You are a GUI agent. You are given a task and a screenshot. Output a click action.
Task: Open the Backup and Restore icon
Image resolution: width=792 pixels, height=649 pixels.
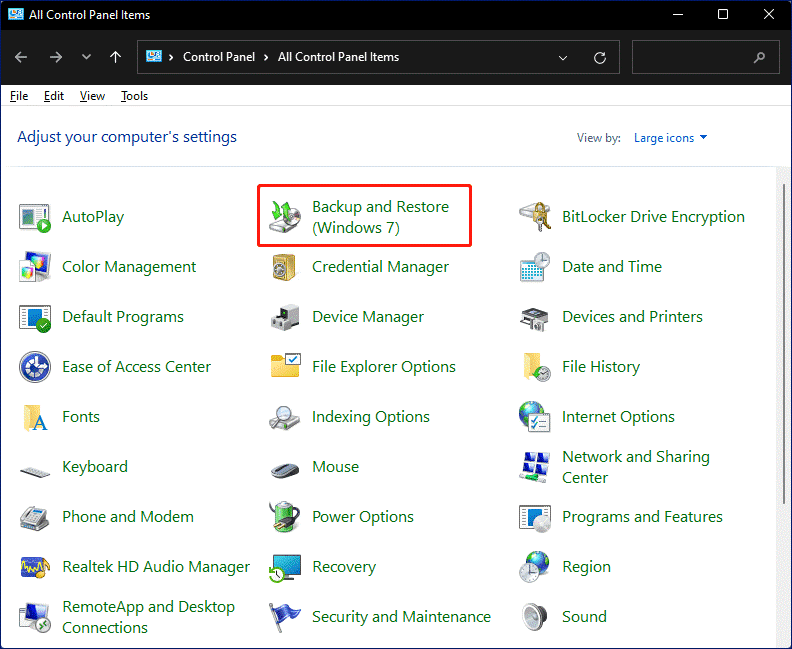(286, 216)
